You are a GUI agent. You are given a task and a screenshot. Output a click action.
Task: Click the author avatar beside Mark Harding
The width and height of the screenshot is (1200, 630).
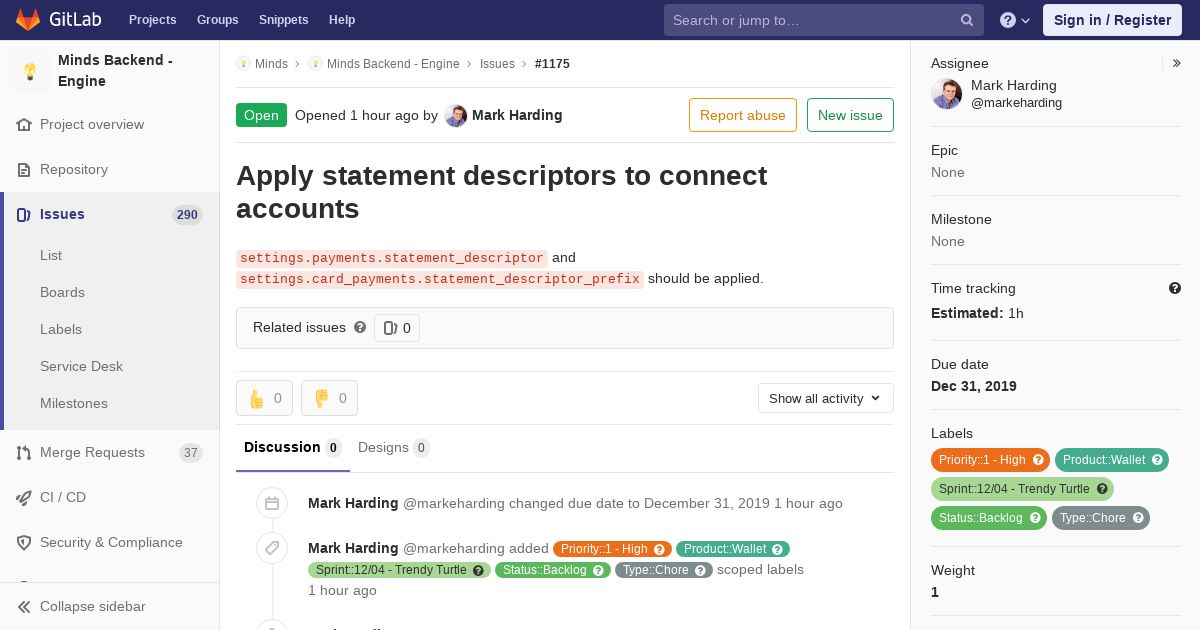(x=456, y=116)
